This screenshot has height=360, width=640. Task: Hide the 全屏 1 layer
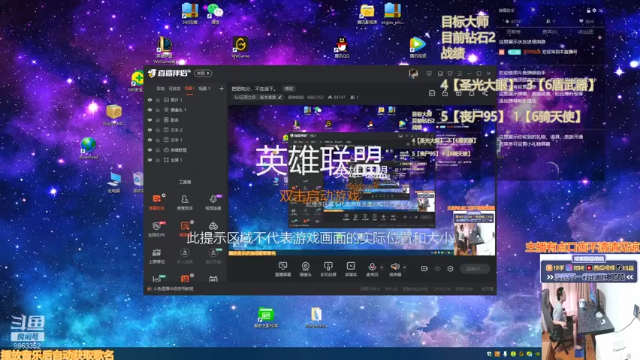point(150,160)
